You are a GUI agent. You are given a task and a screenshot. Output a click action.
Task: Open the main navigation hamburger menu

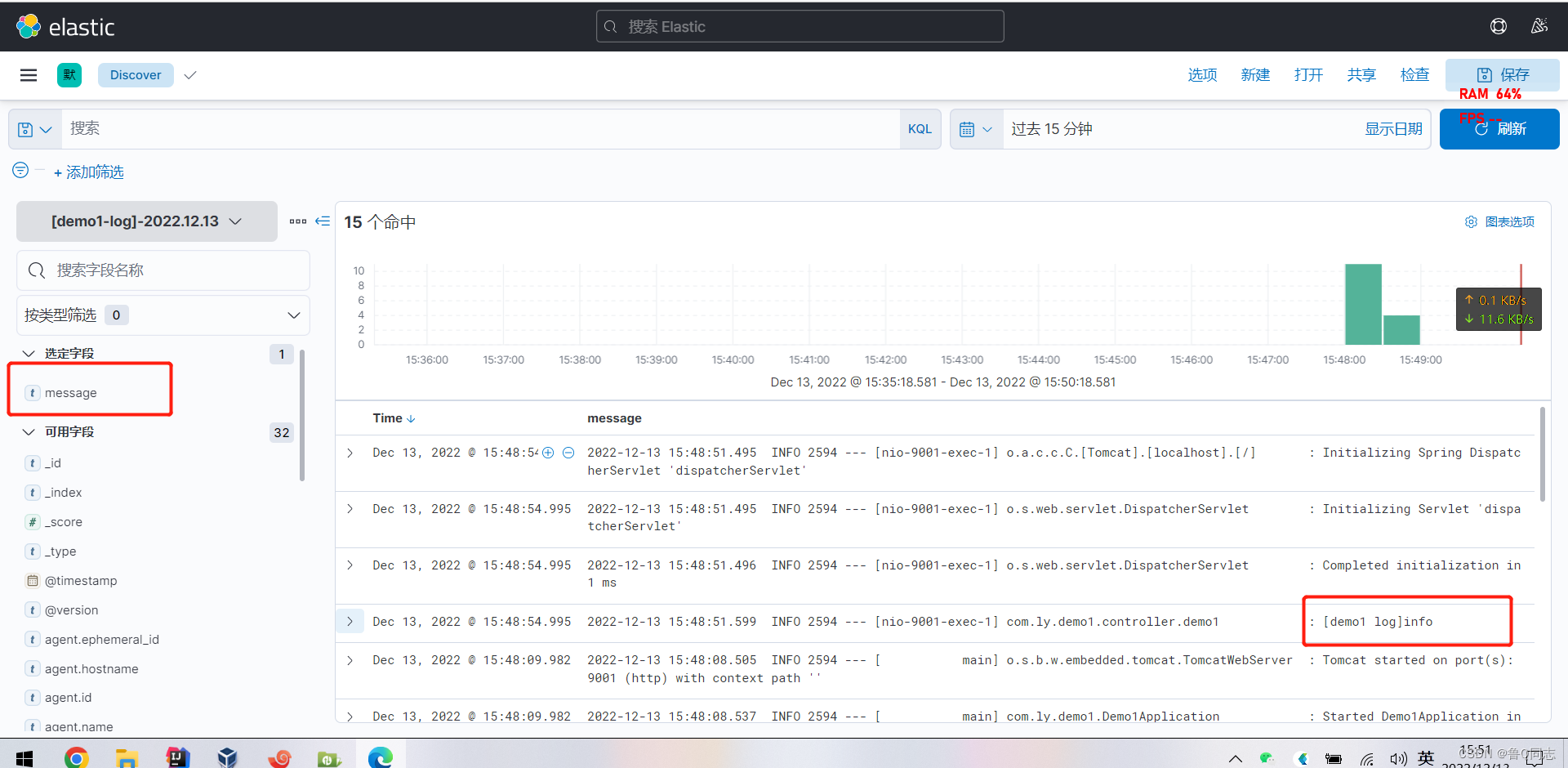click(29, 75)
